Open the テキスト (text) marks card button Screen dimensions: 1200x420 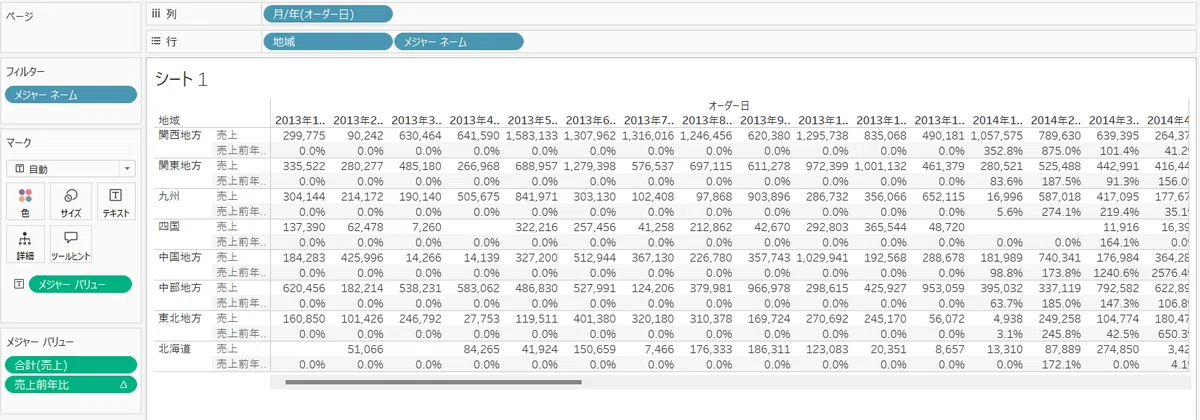116,201
